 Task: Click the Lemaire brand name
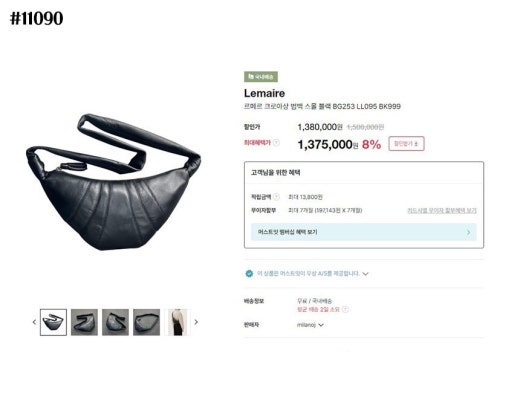tap(264, 93)
